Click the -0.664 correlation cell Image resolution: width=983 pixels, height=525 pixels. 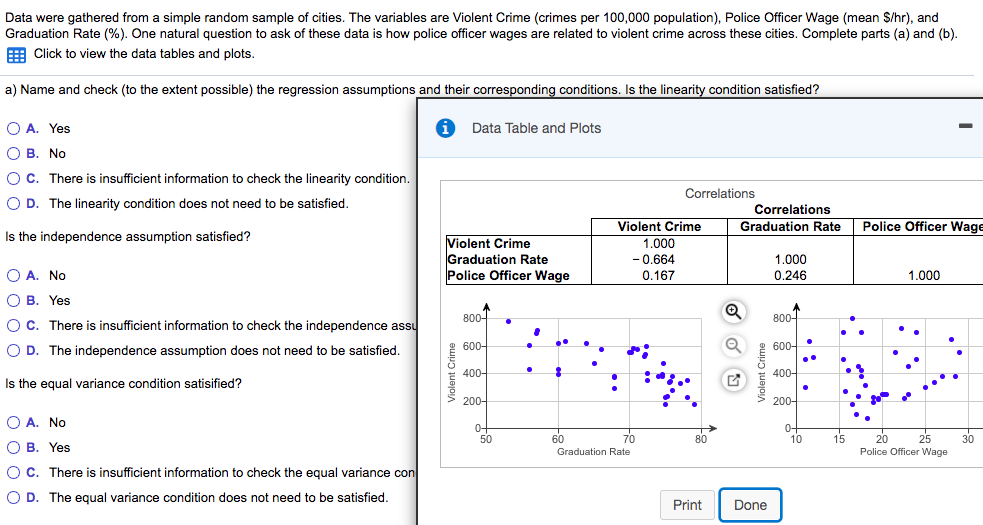click(654, 260)
